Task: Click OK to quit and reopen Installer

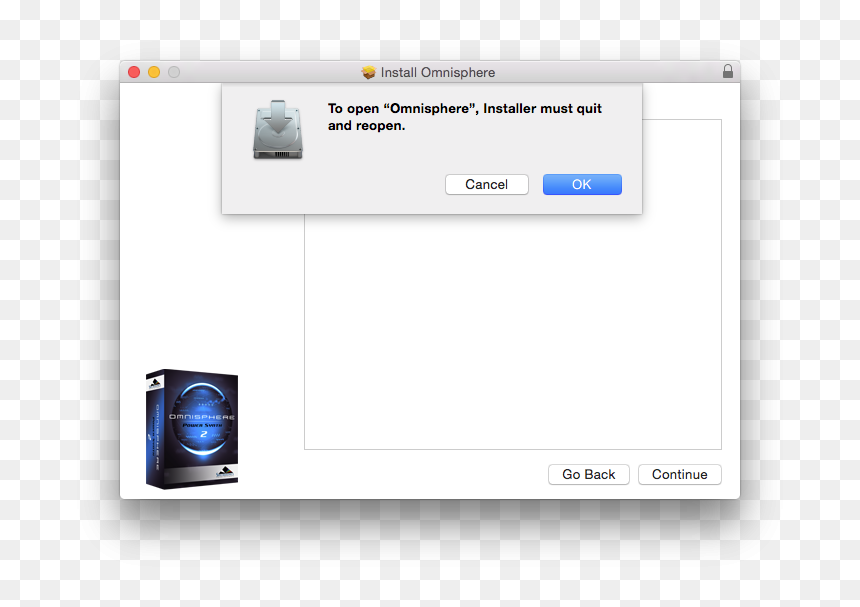Action: tap(582, 184)
